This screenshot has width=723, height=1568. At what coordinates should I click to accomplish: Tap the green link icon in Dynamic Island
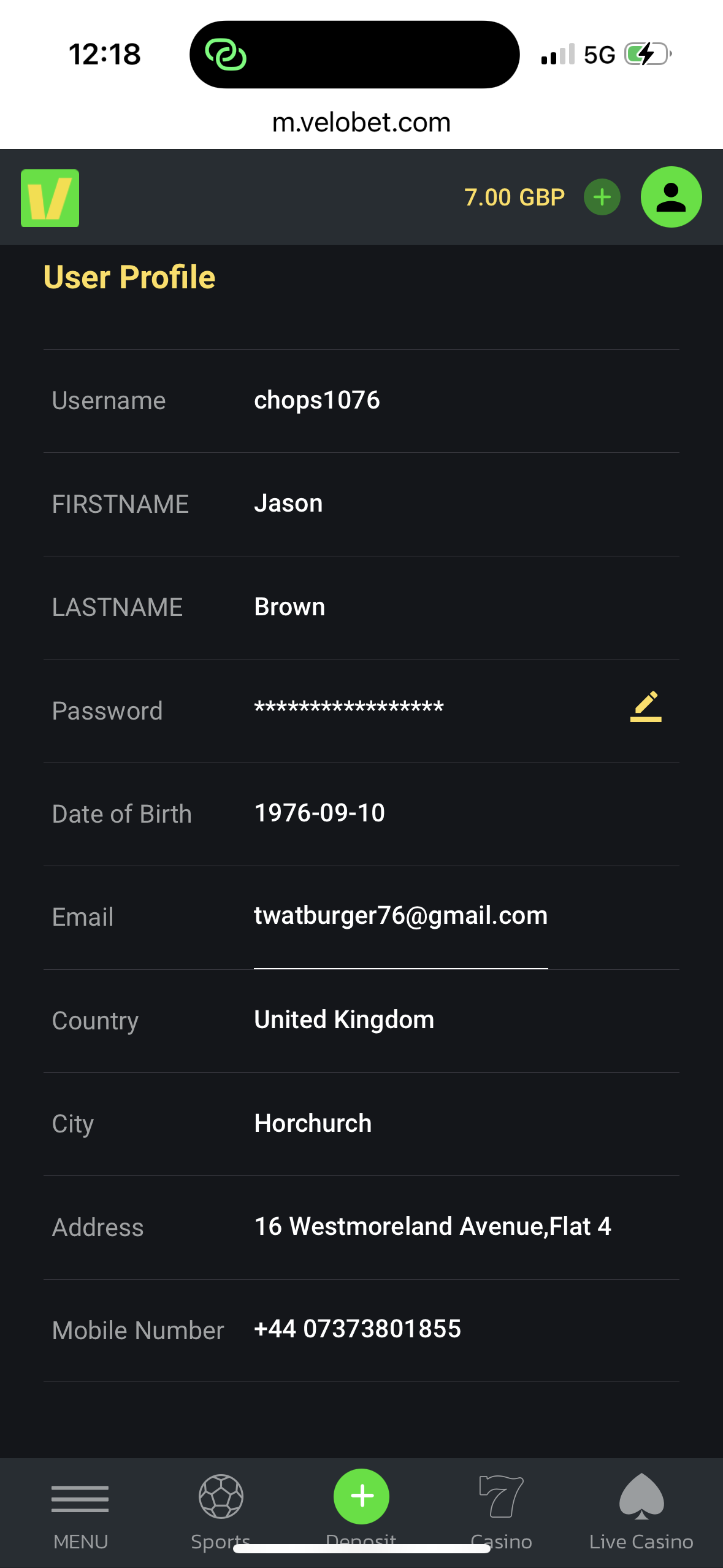click(x=226, y=55)
